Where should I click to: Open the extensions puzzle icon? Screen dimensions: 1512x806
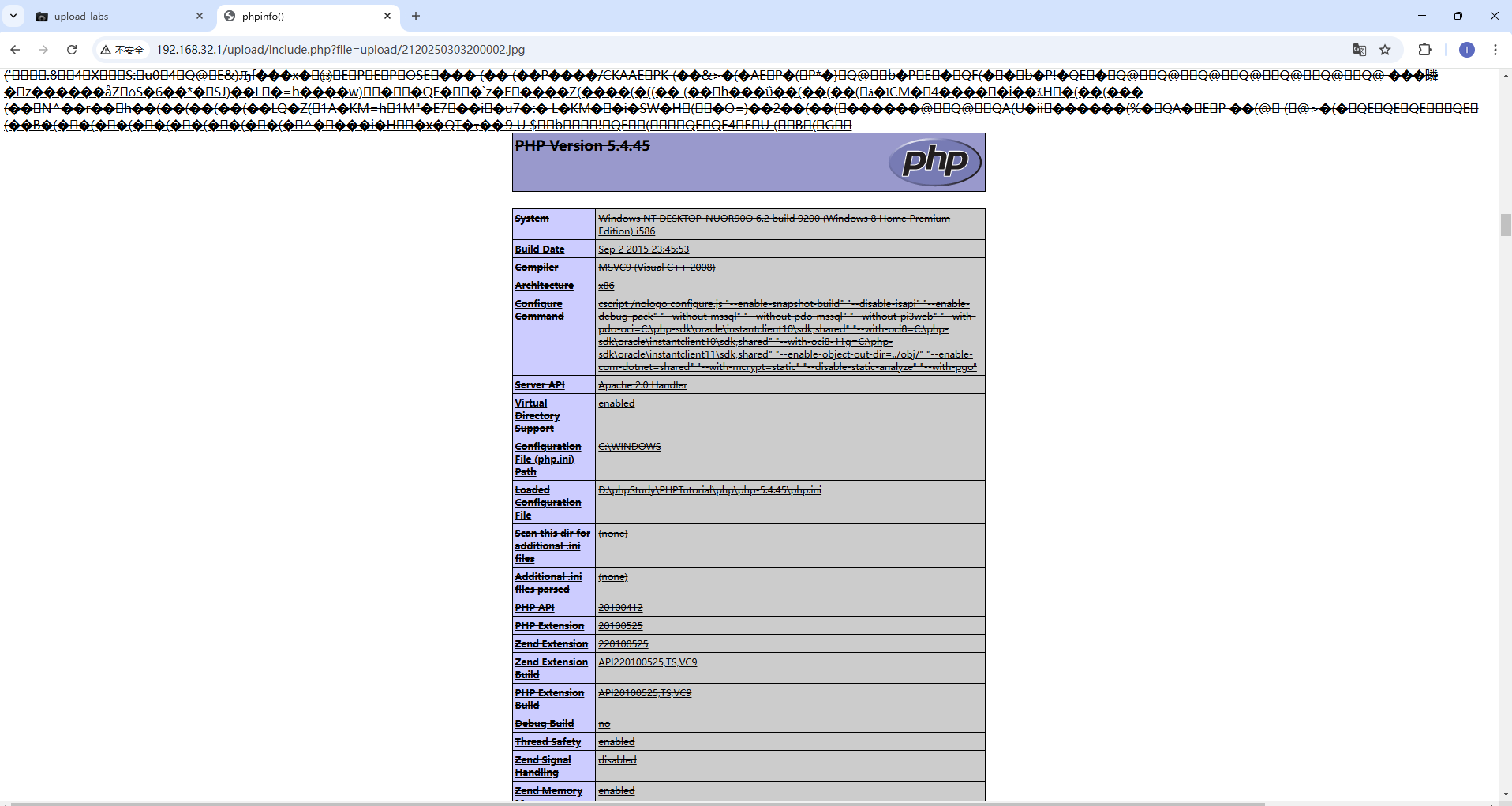(1424, 50)
